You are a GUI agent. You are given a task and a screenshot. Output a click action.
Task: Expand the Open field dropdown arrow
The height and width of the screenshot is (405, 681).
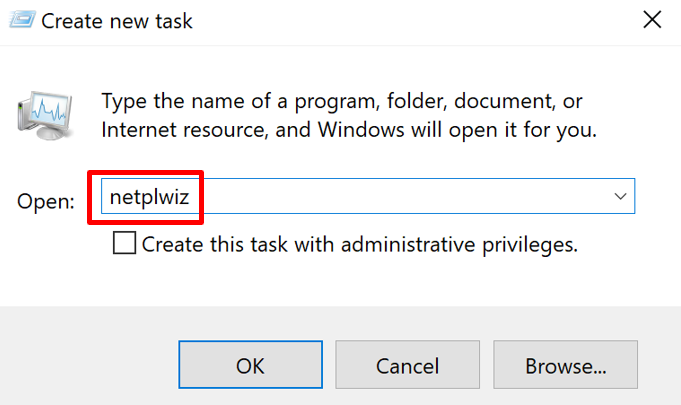coord(620,198)
